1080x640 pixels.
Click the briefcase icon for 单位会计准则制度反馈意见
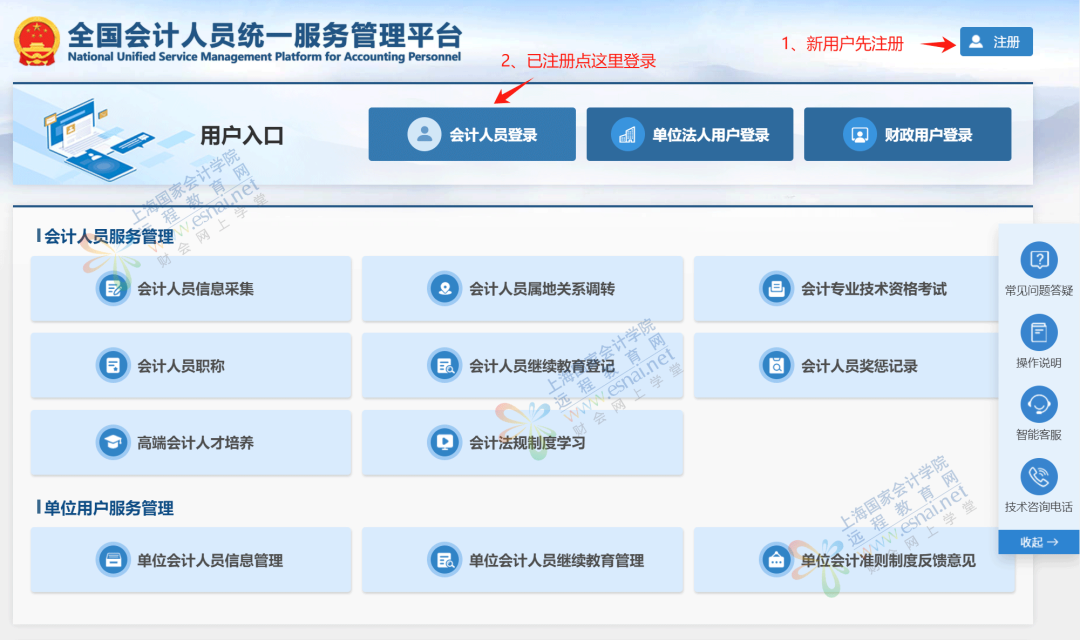click(776, 560)
